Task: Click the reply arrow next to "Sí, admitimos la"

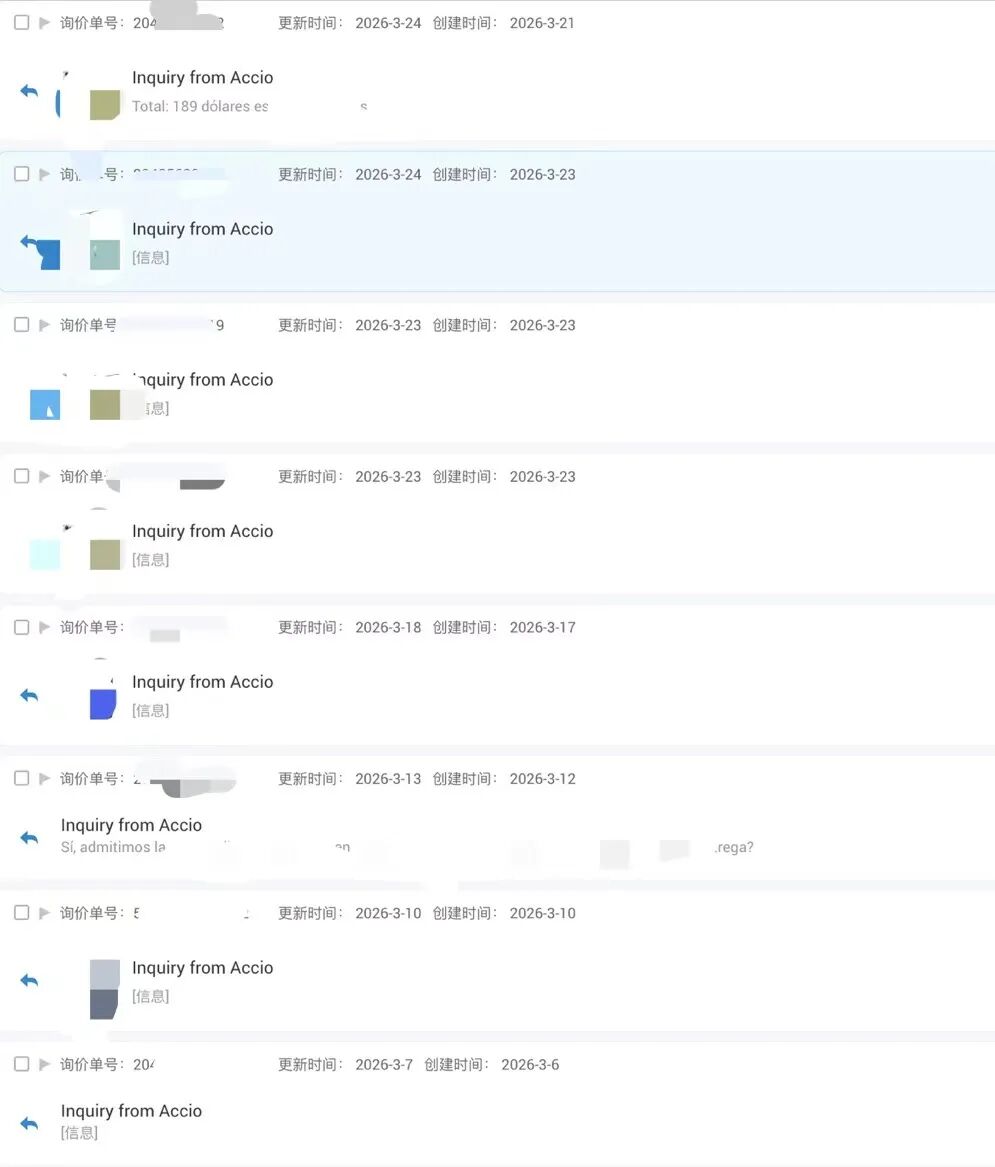Action: [x=29, y=837]
